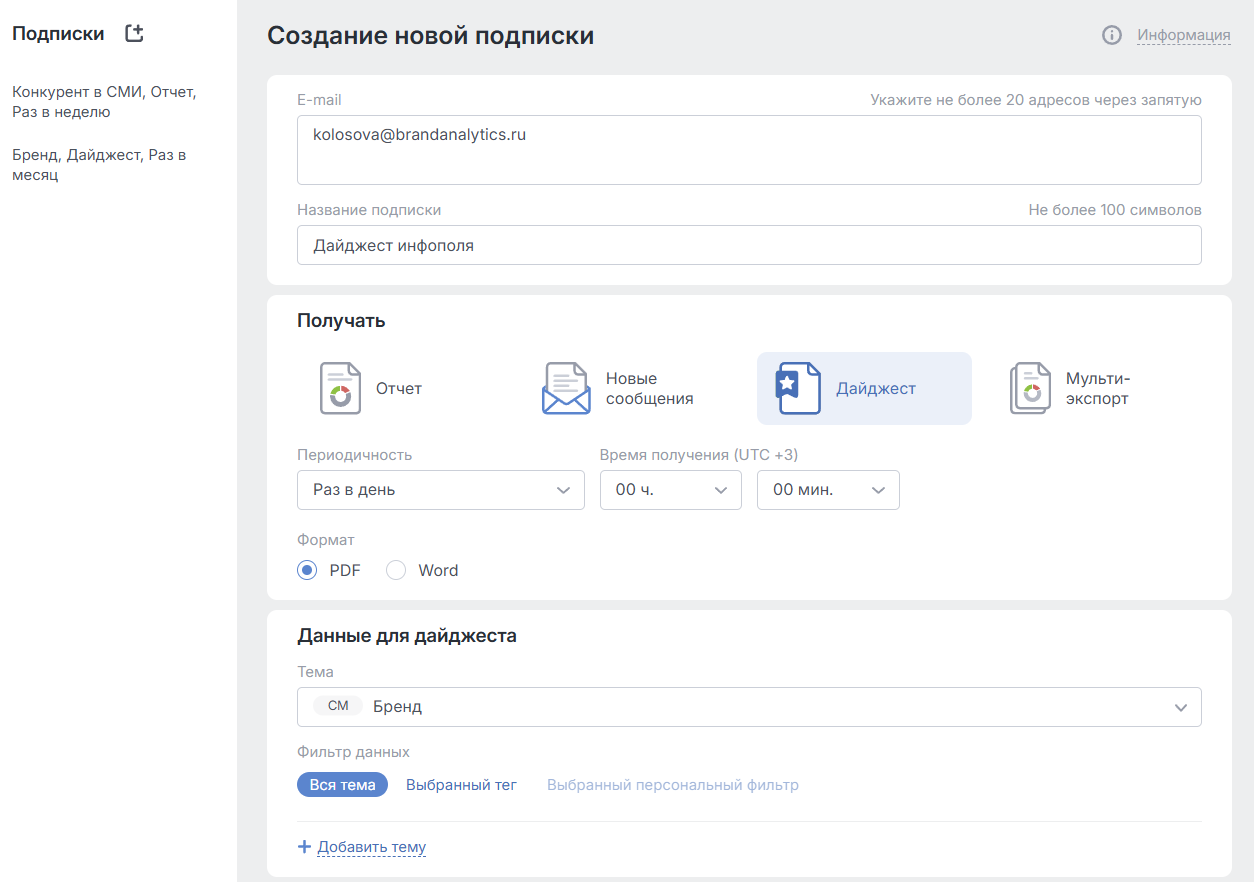This screenshot has height=882, width=1254.
Task: Switch to Выбранный тег filter
Action: (x=461, y=785)
